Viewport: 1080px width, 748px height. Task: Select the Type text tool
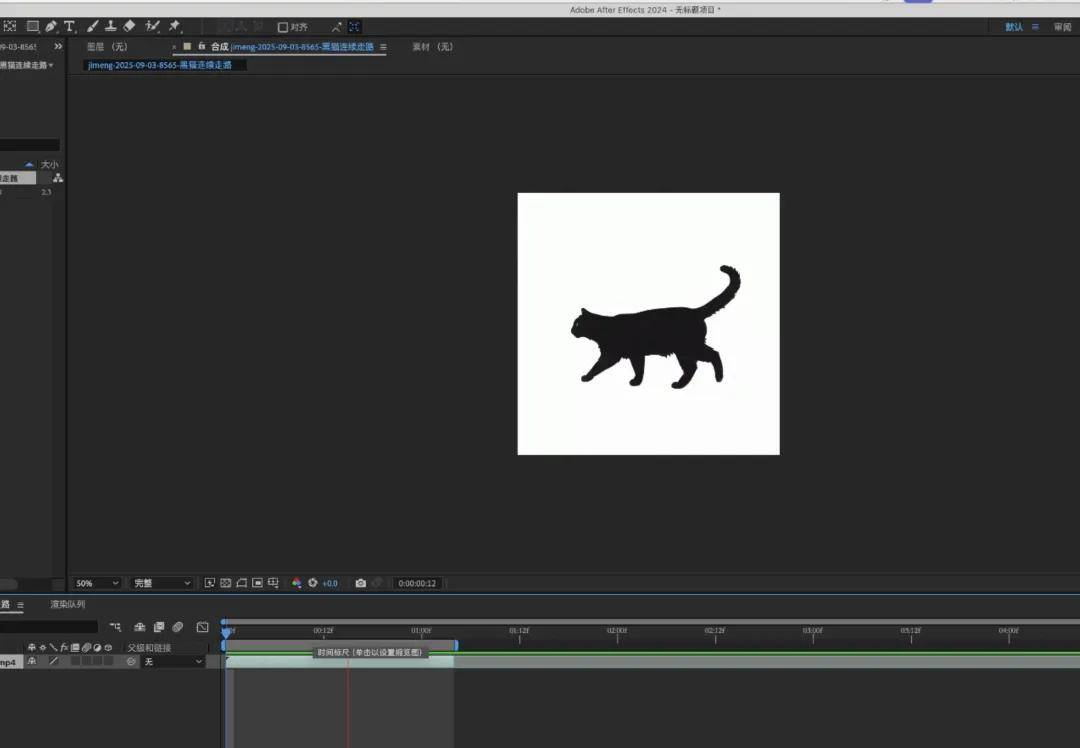pos(70,26)
